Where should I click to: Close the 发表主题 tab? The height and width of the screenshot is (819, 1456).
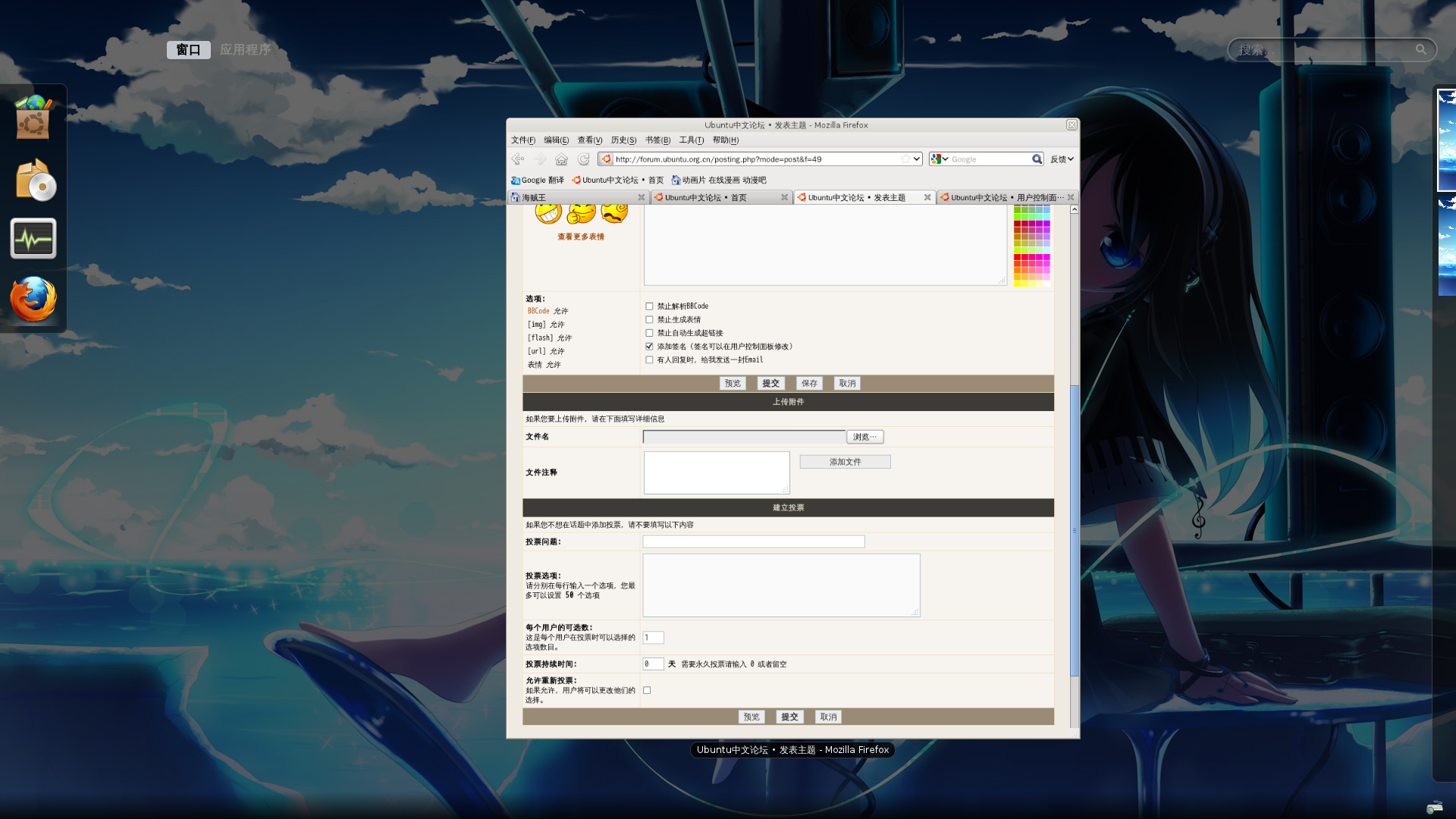coord(927,197)
